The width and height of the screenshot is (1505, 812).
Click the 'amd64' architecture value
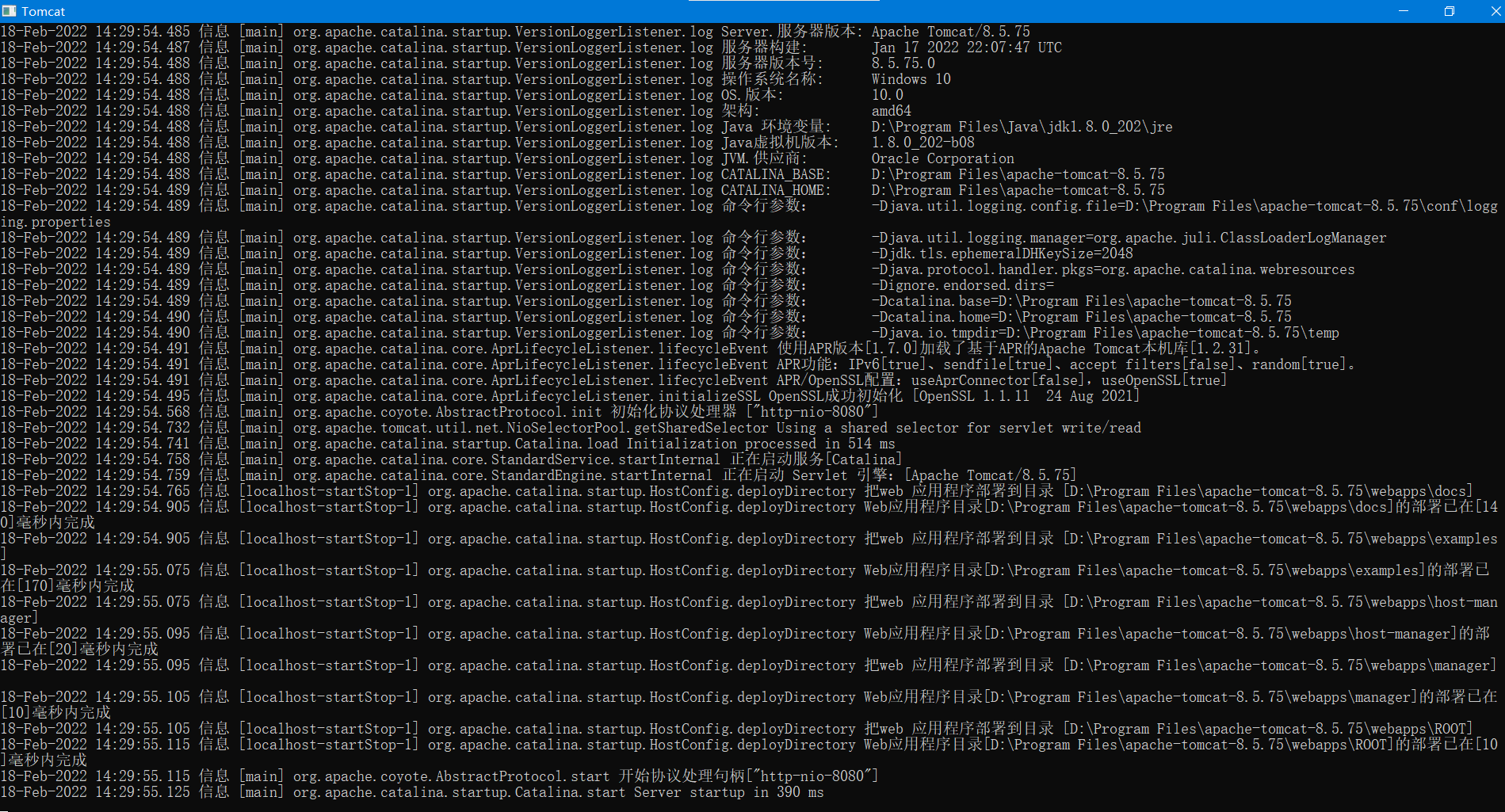click(892, 111)
